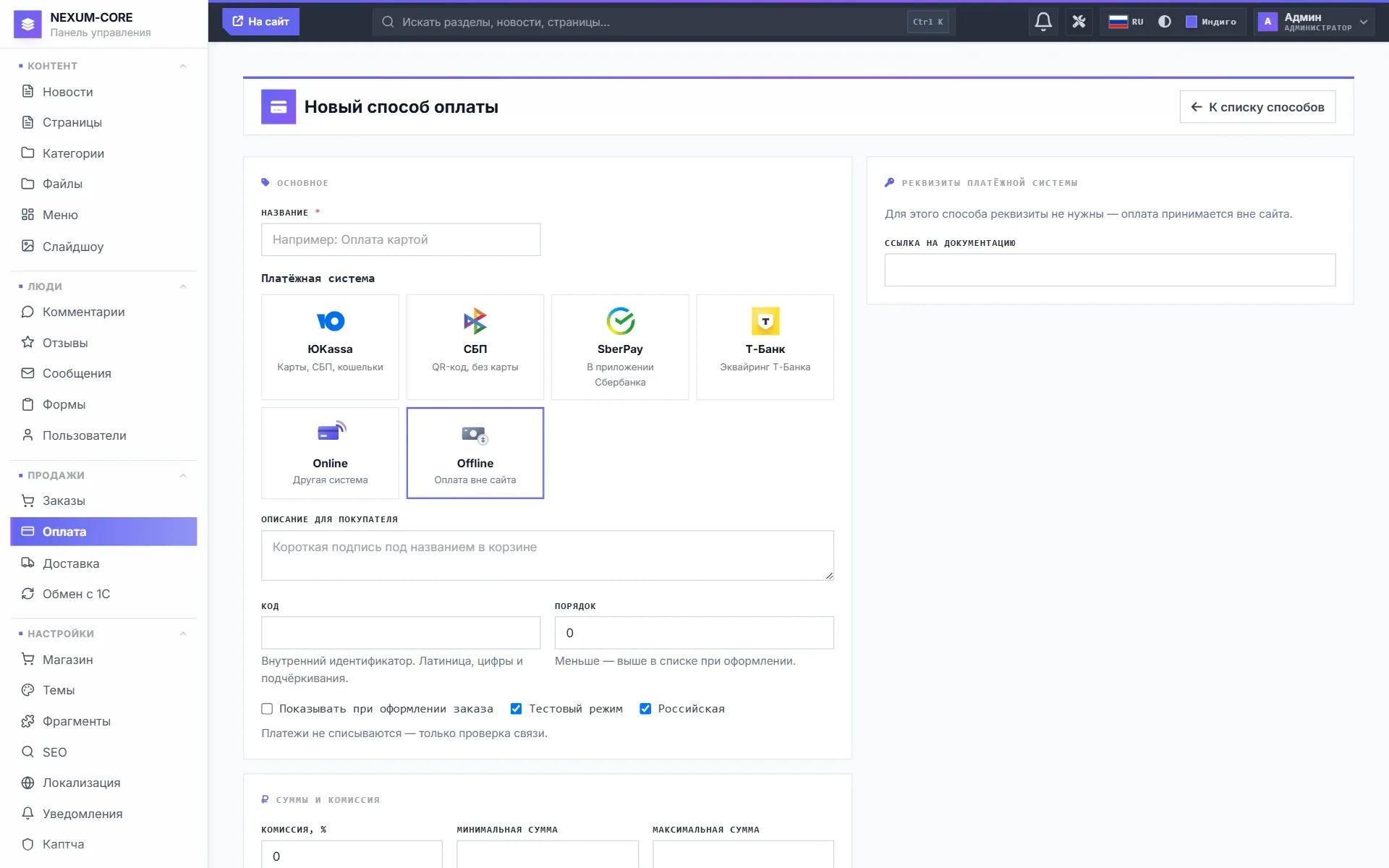Open Обмен с 1С sidebar item
The width and height of the screenshot is (1389, 868).
tap(103, 594)
